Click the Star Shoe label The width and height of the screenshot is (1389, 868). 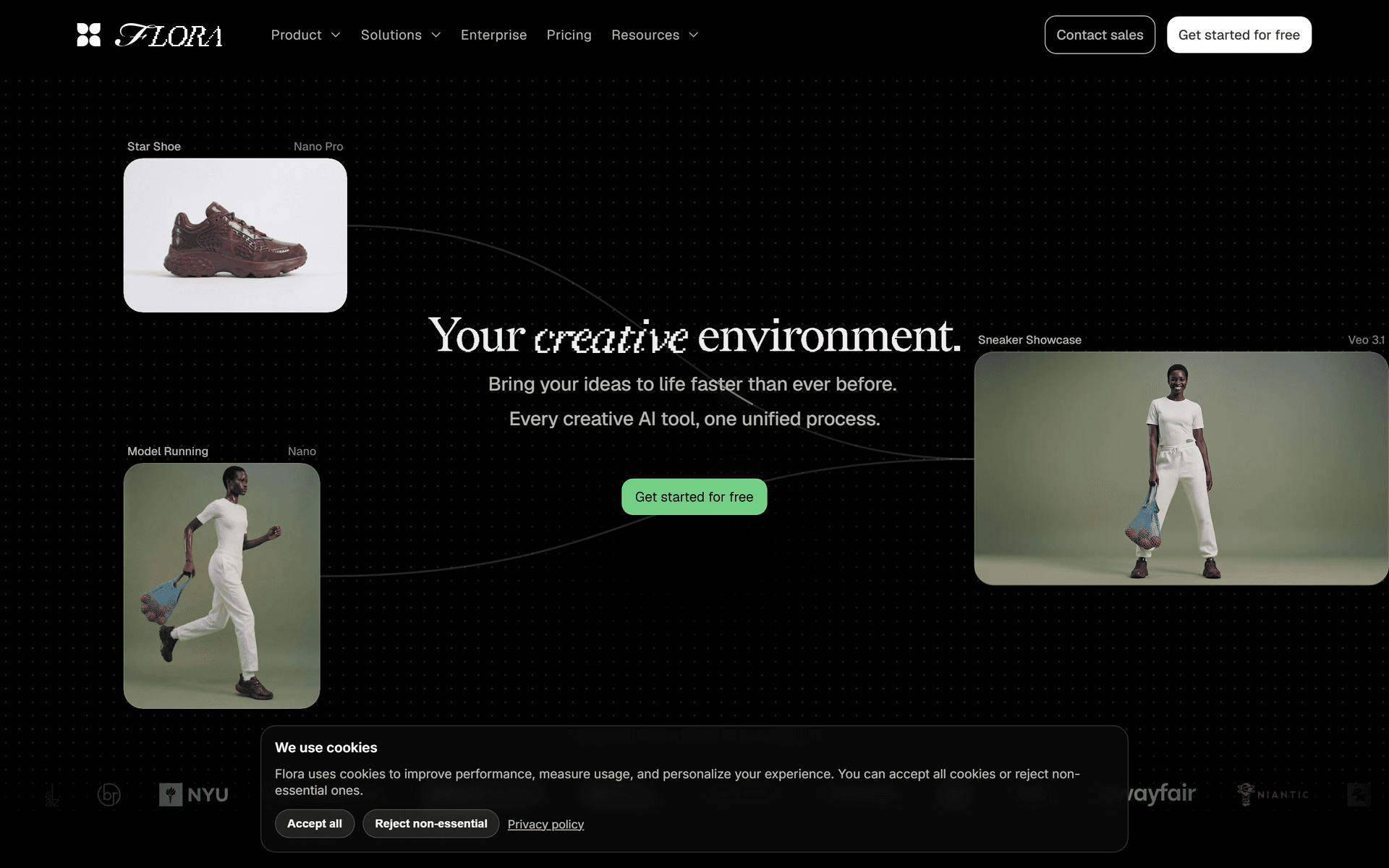[x=154, y=146]
